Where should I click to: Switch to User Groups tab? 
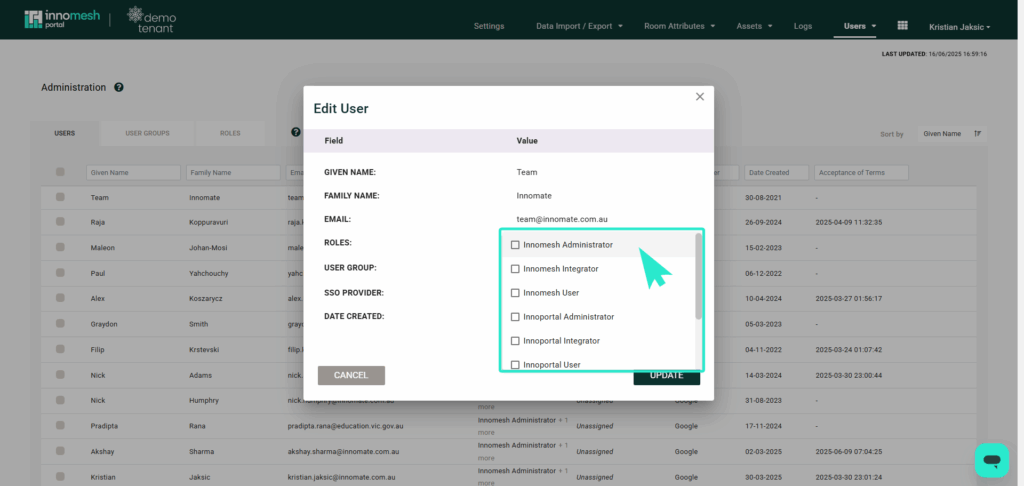click(x=147, y=133)
